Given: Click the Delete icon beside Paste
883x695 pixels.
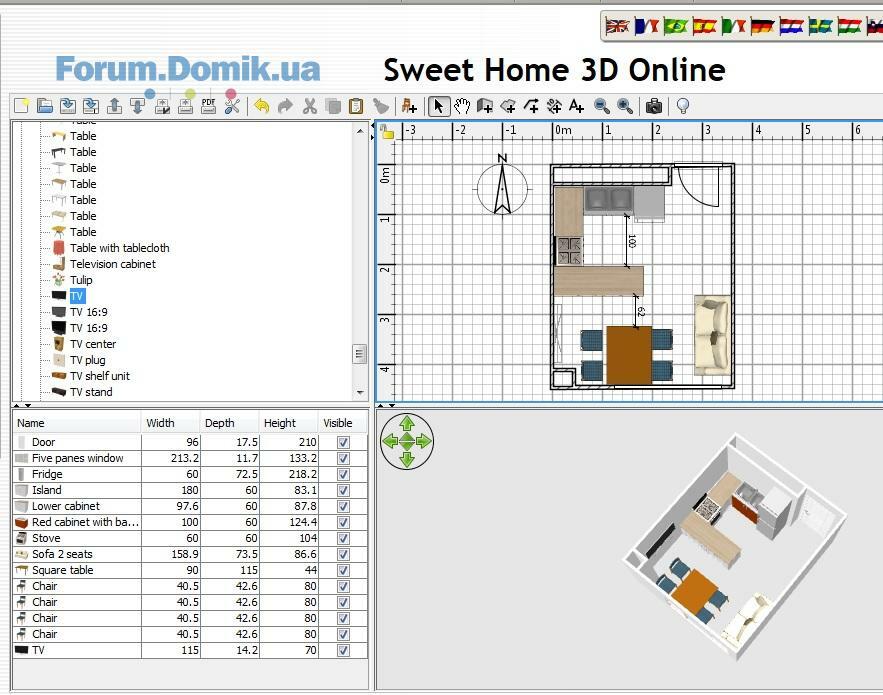Looking at the screenshot, I should pyautogui.click(x=381, y=106).
